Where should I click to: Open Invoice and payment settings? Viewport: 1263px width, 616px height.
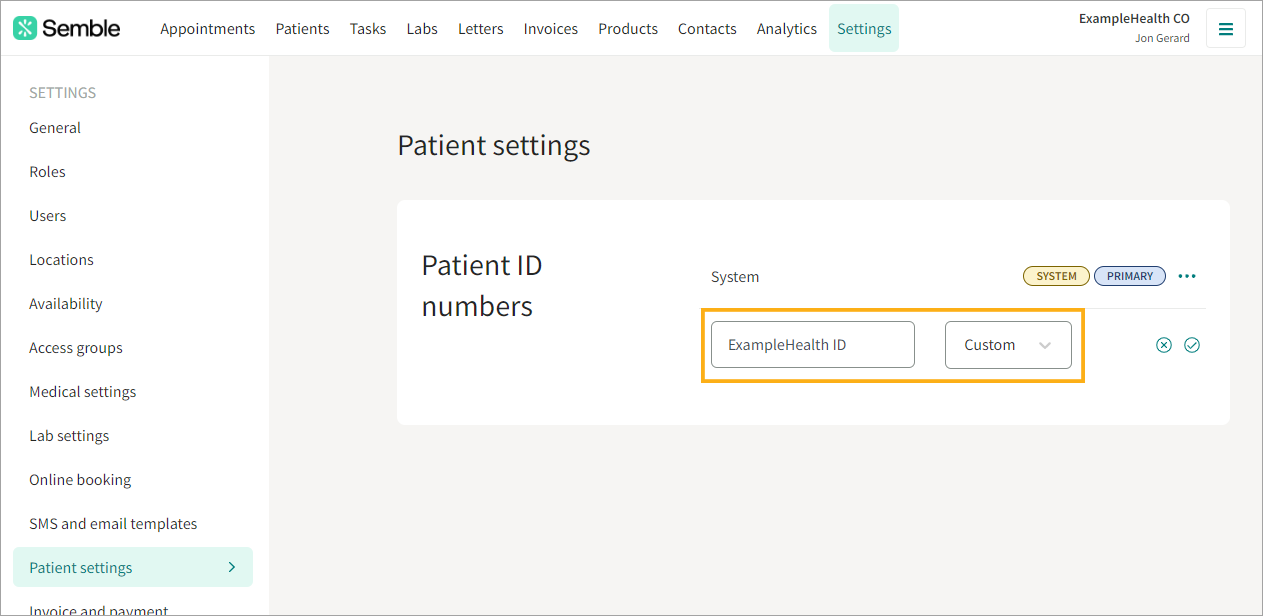(x=97, y=608)
